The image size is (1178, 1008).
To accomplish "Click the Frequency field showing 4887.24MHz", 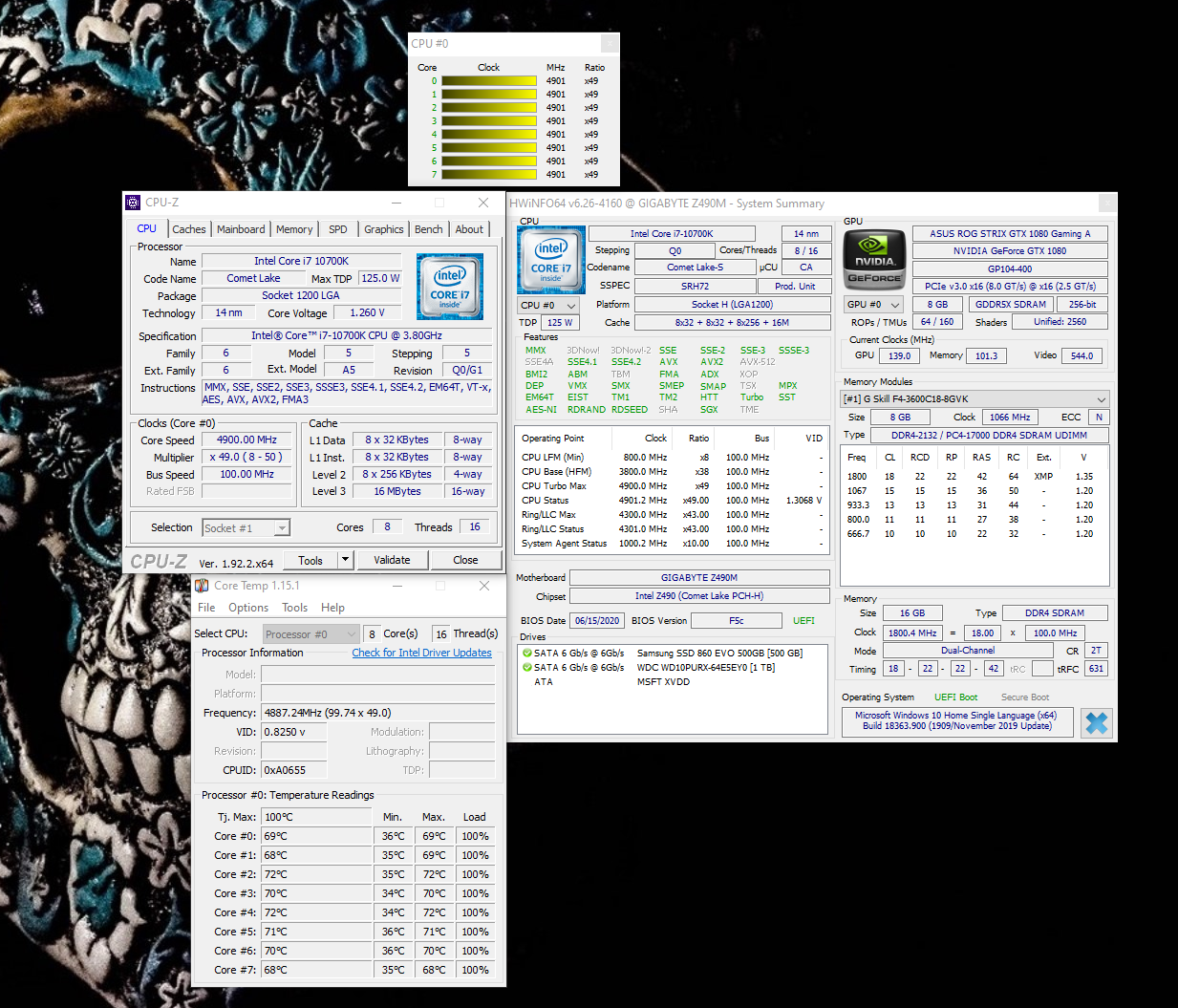I will [x=377, y=713].
